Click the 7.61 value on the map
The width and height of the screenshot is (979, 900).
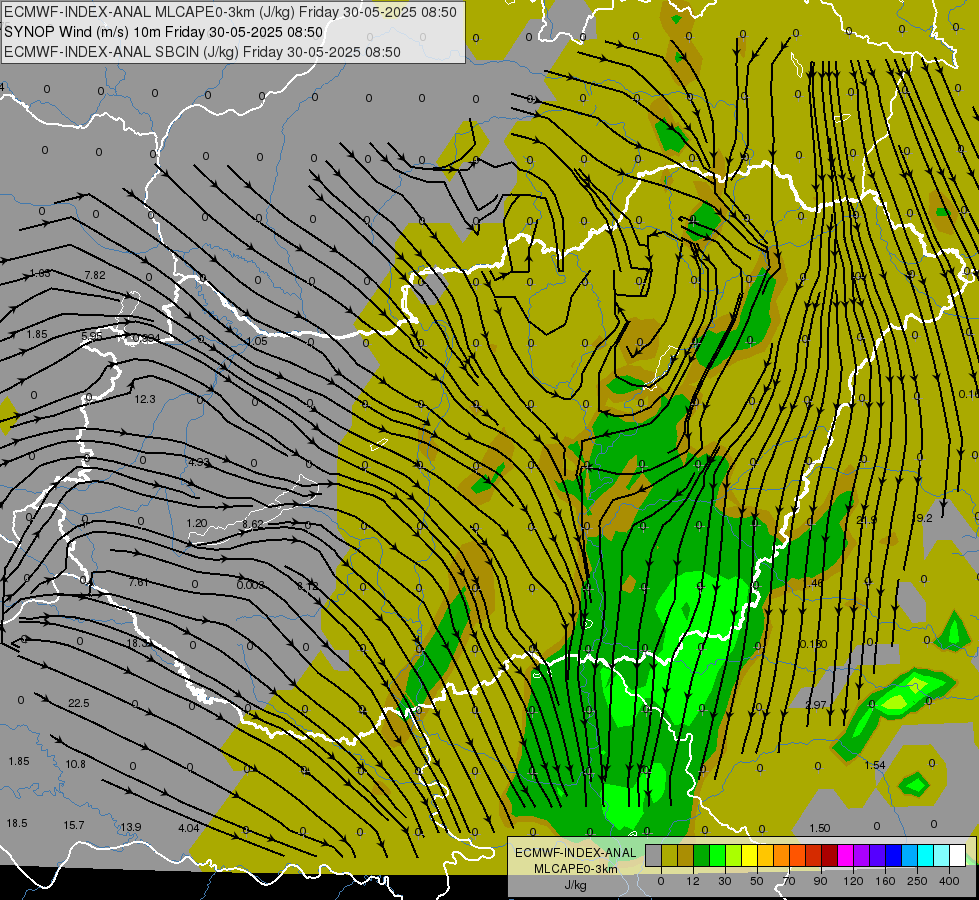pyautogui.click(x=139, y=583)
